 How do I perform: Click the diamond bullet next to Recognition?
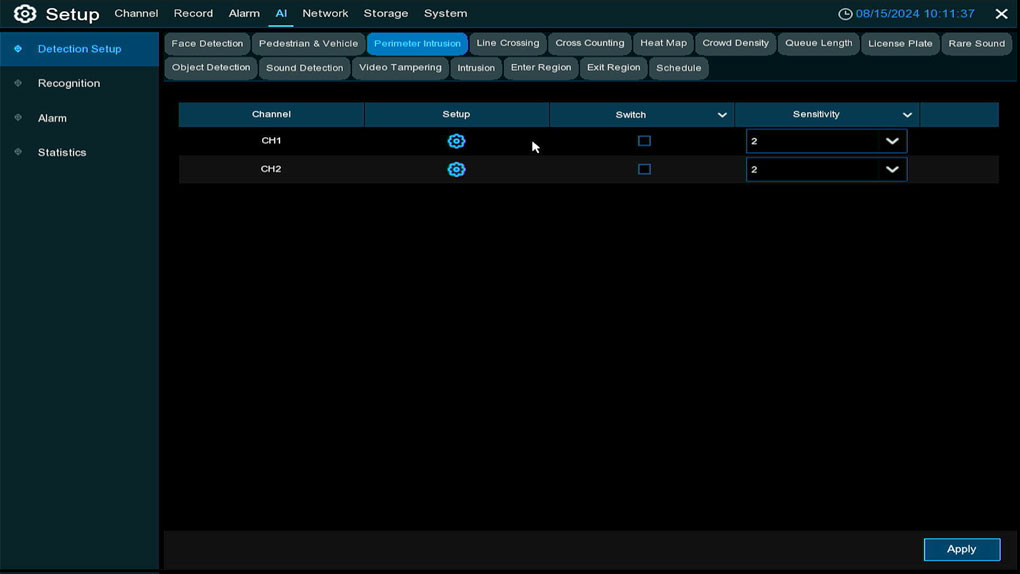click(x=18, y=83)
